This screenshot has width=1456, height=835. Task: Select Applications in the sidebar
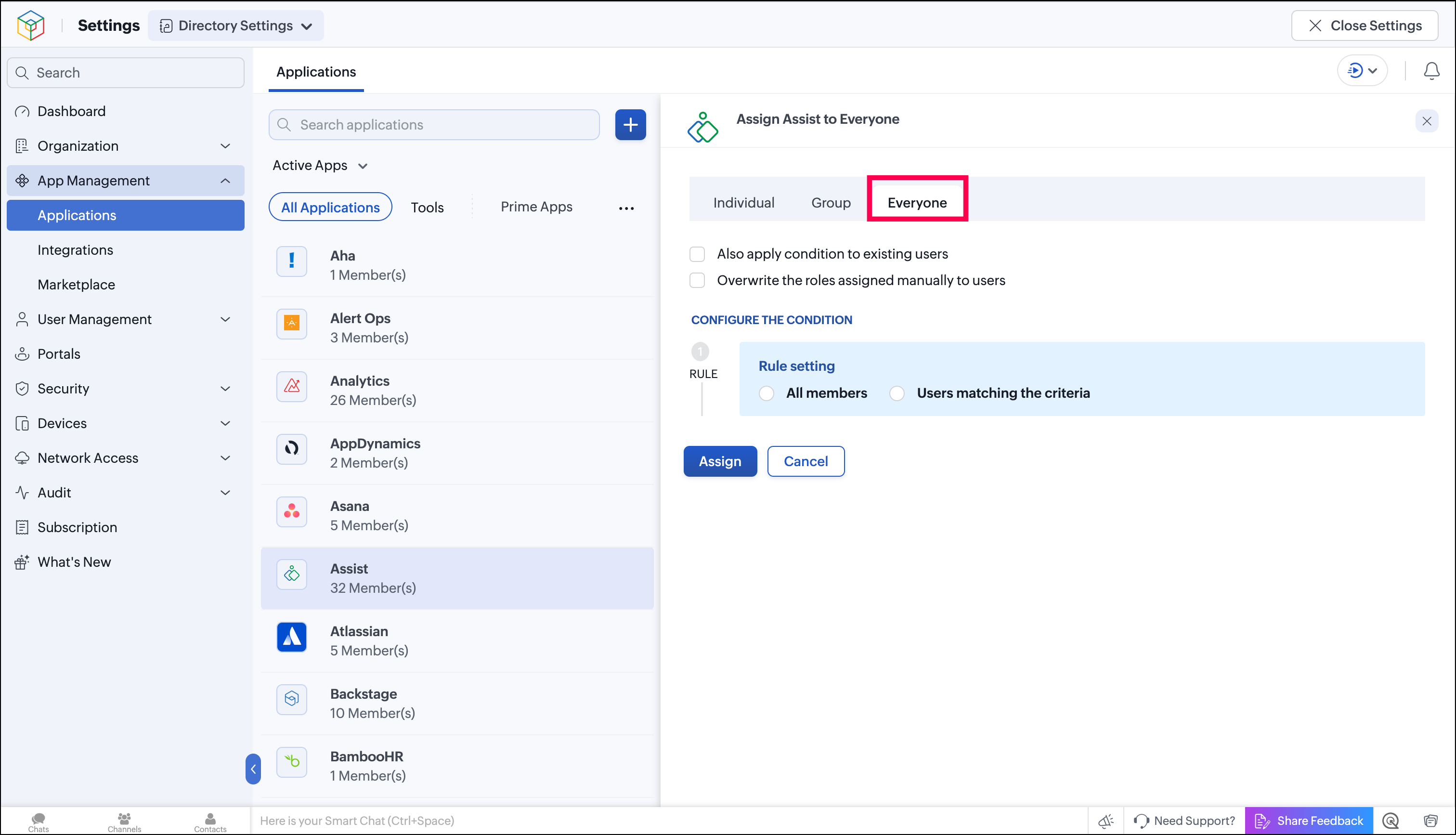coord(126,215)
